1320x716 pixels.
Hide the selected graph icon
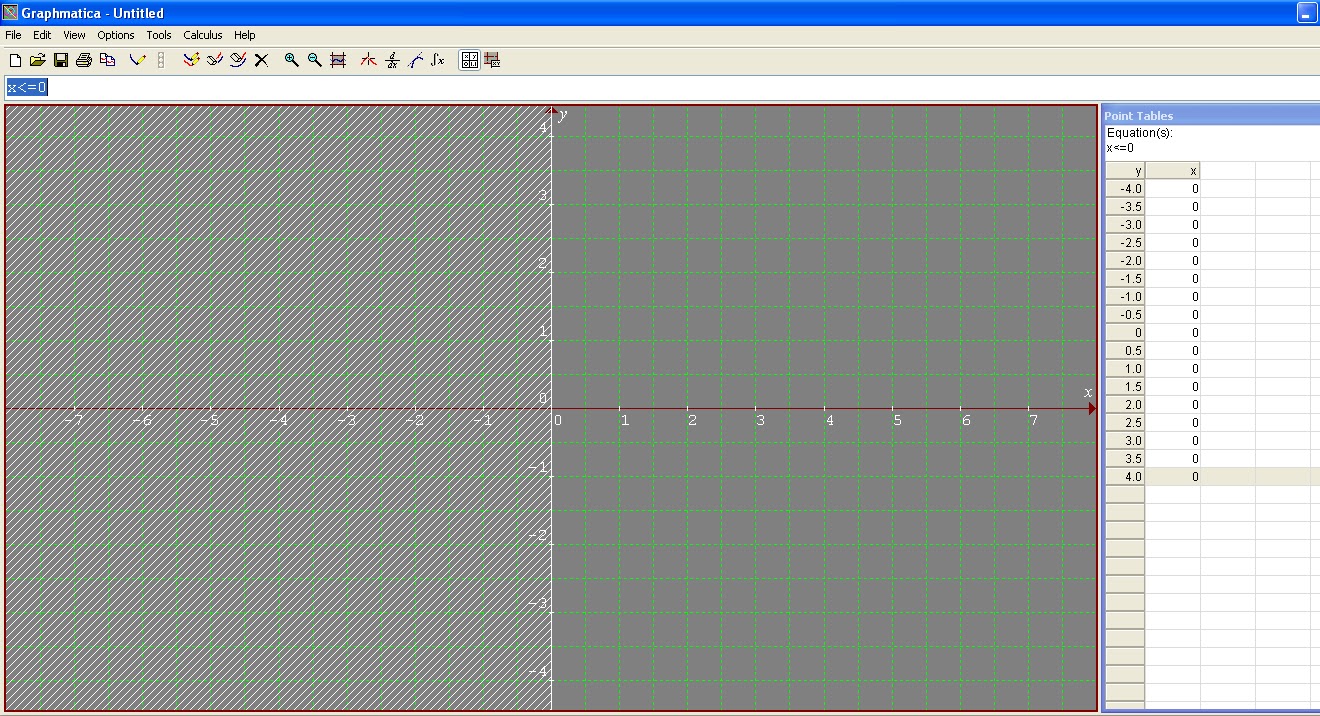(215, 60)
